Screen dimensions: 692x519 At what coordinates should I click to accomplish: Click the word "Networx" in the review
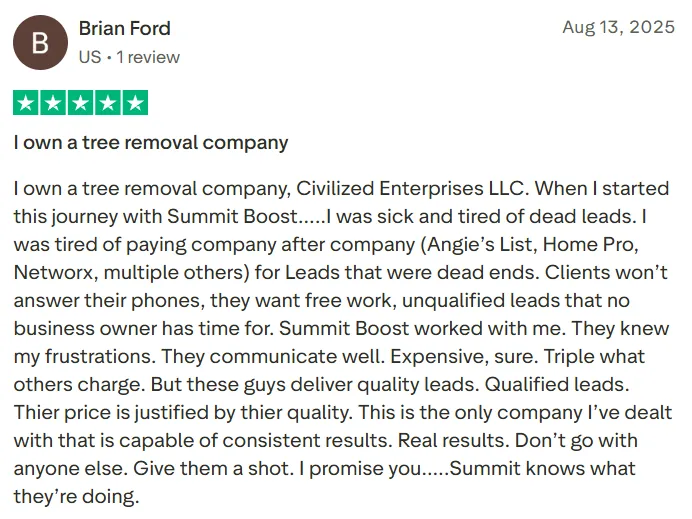pos(53,272)
